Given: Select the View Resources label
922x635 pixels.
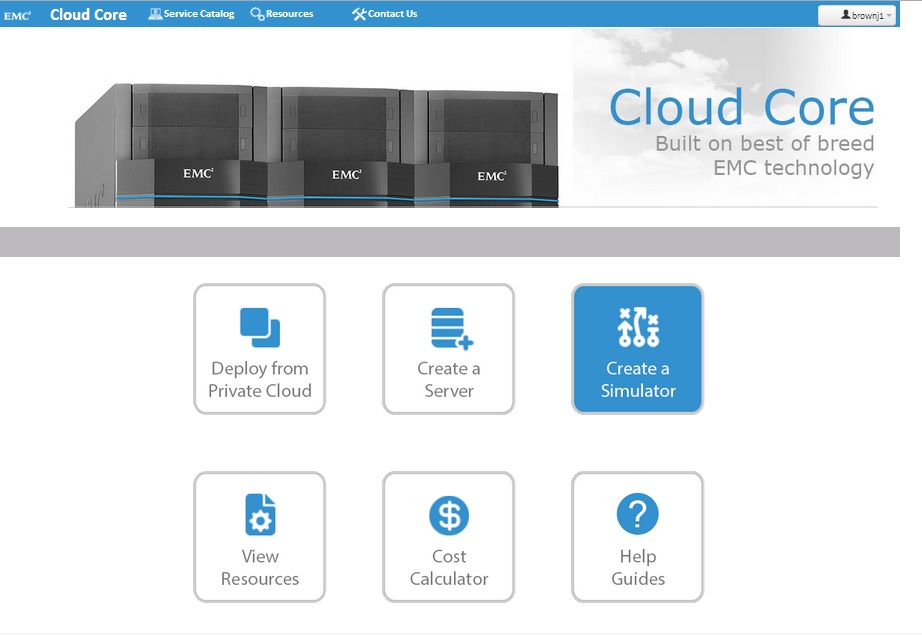Looking at the screenshot, I should (x=260, y=567).
